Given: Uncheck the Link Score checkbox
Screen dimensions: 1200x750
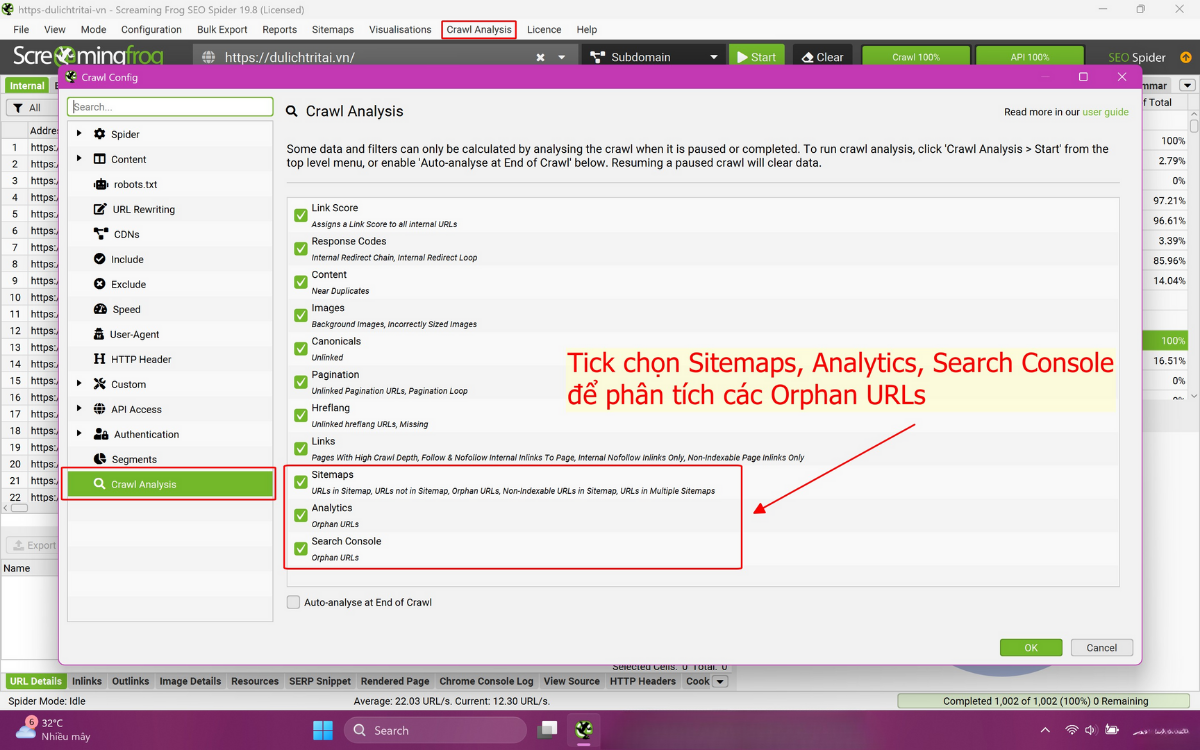Looking at the screenshot, I should tap(301, 215).
